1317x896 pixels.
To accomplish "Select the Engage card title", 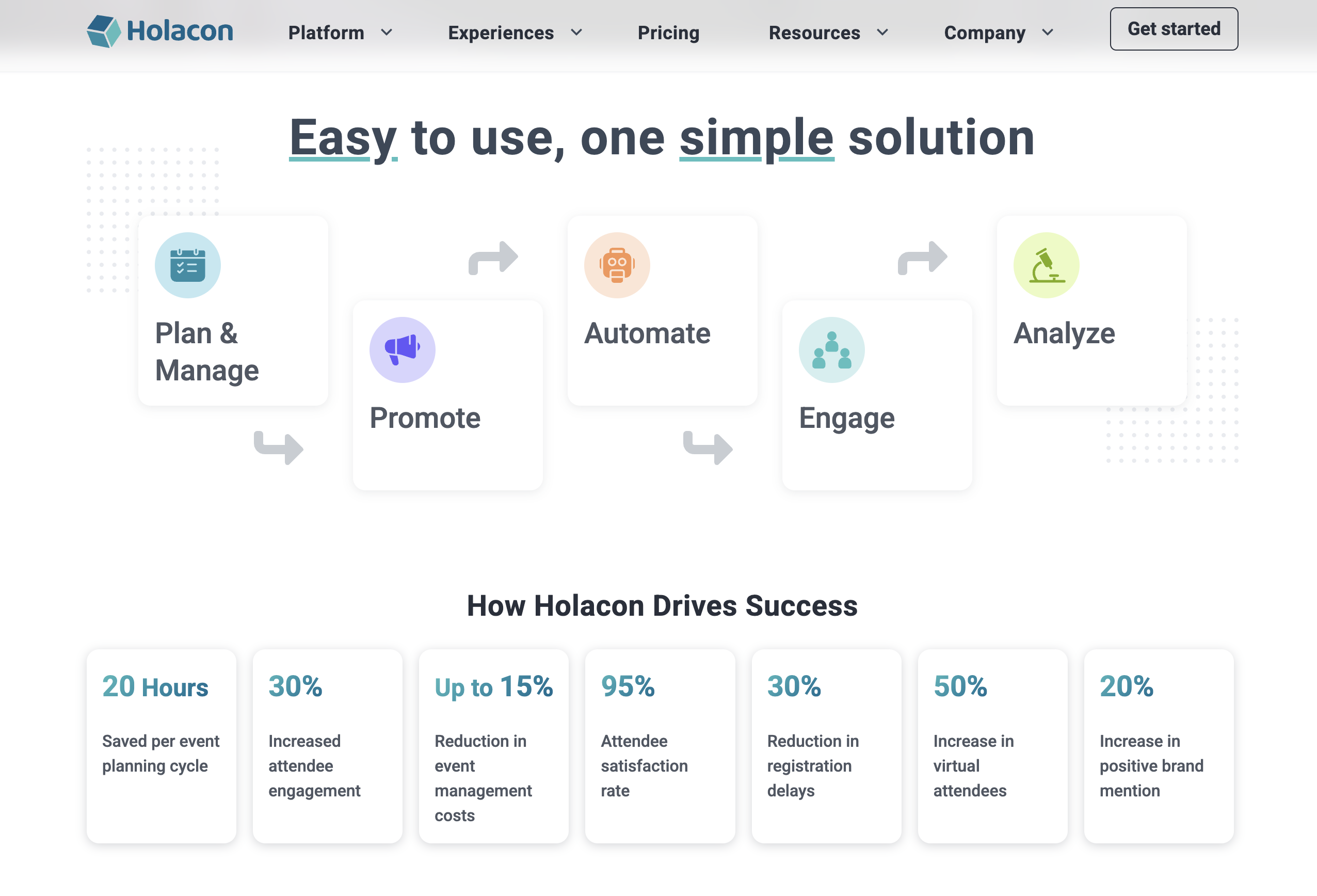I will click(x=847, y=419).
